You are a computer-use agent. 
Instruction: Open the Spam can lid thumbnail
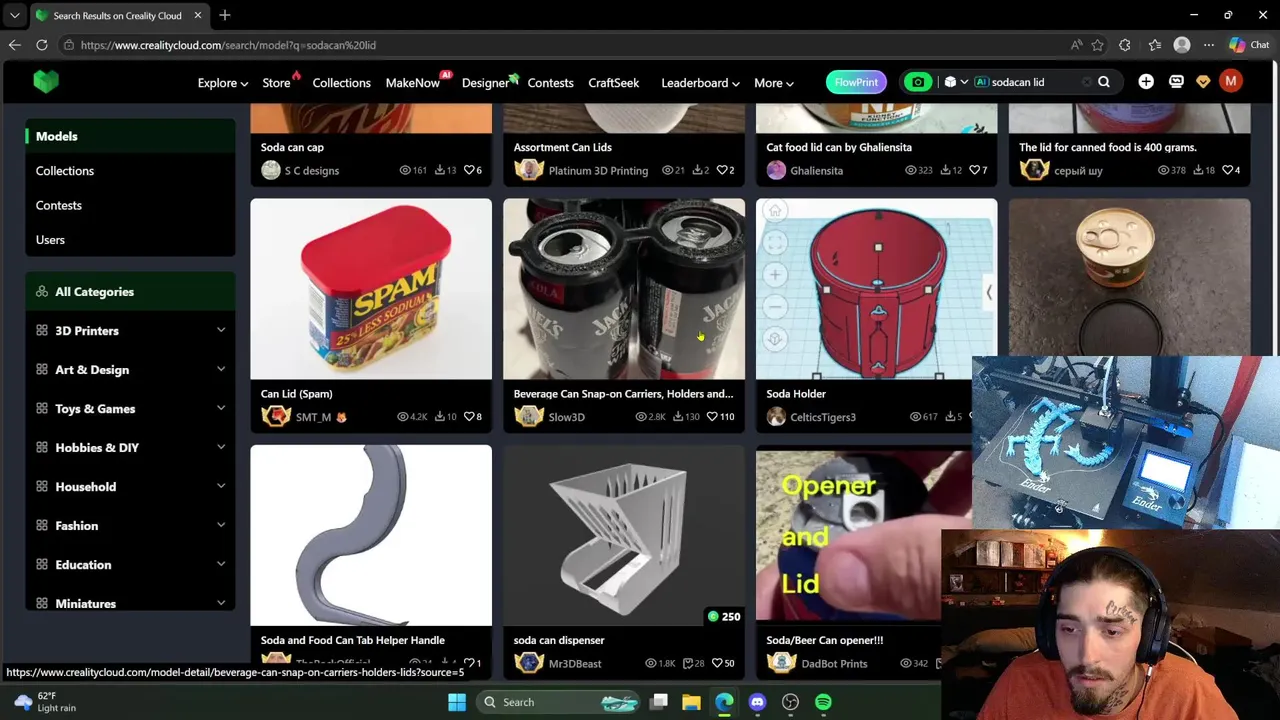point(371,289)
